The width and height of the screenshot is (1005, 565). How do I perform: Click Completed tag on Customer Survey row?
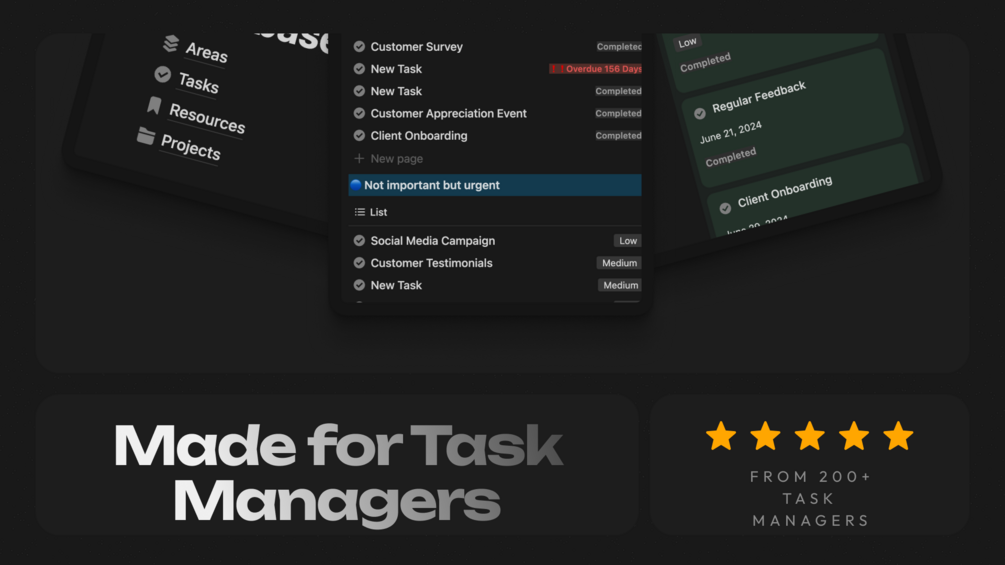619,47
